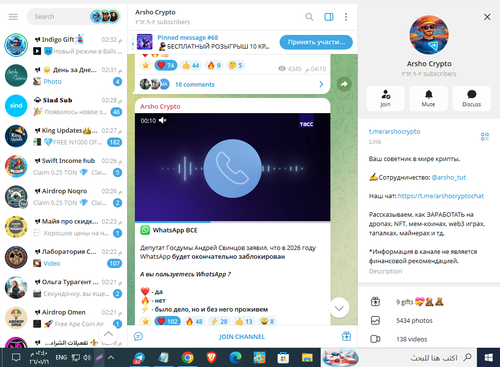Open the 138 videos shared media

[429, 339]
